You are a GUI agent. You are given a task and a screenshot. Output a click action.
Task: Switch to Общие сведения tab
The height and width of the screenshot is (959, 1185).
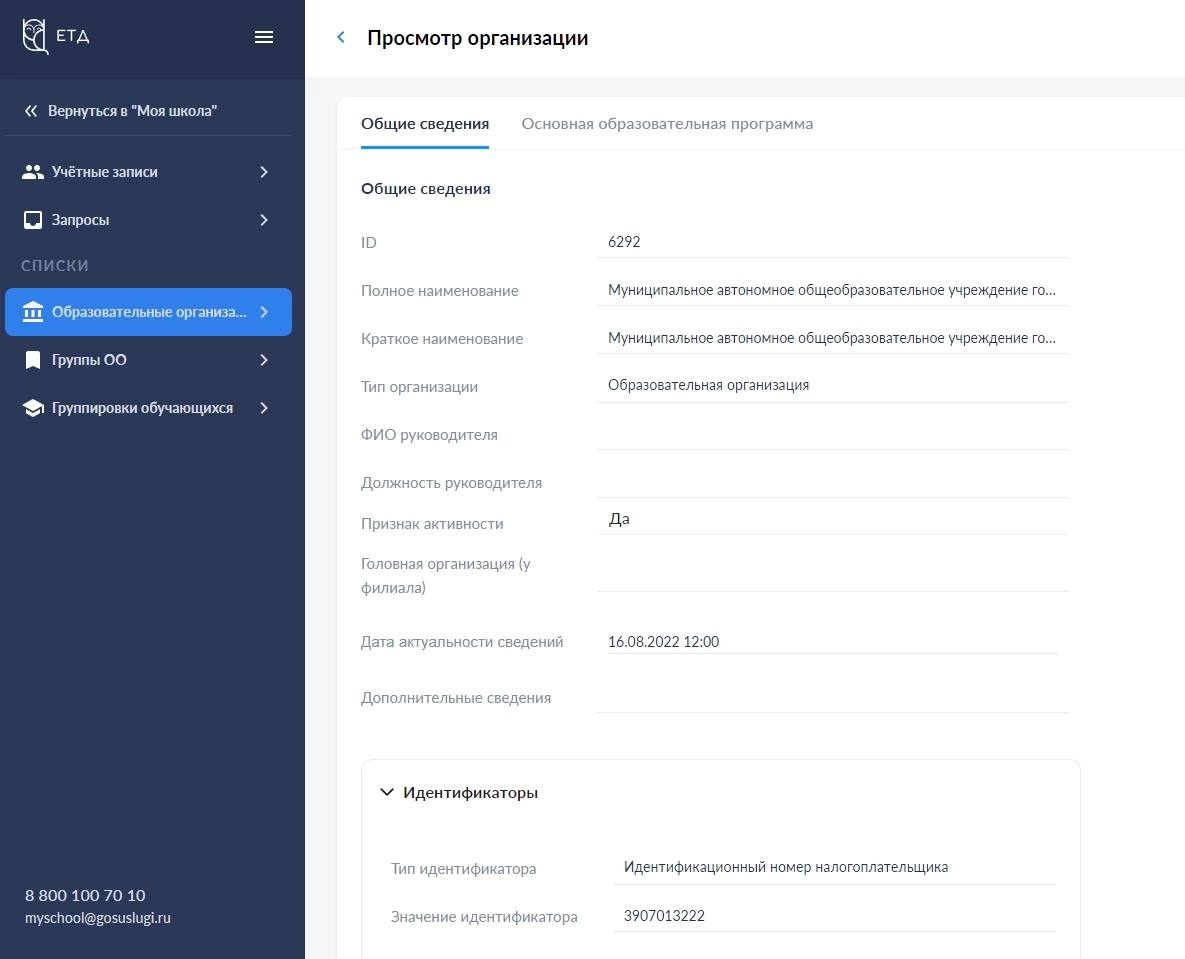tap(425, 124)
